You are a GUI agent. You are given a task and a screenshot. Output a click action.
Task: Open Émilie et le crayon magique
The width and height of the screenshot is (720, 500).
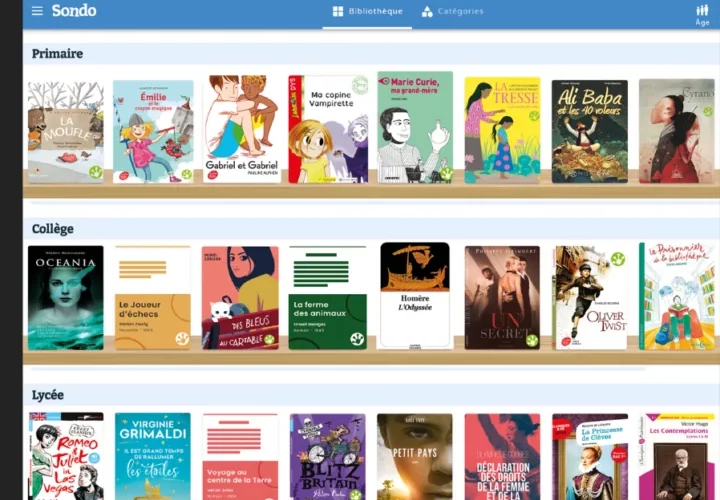(x=153, y=131)
